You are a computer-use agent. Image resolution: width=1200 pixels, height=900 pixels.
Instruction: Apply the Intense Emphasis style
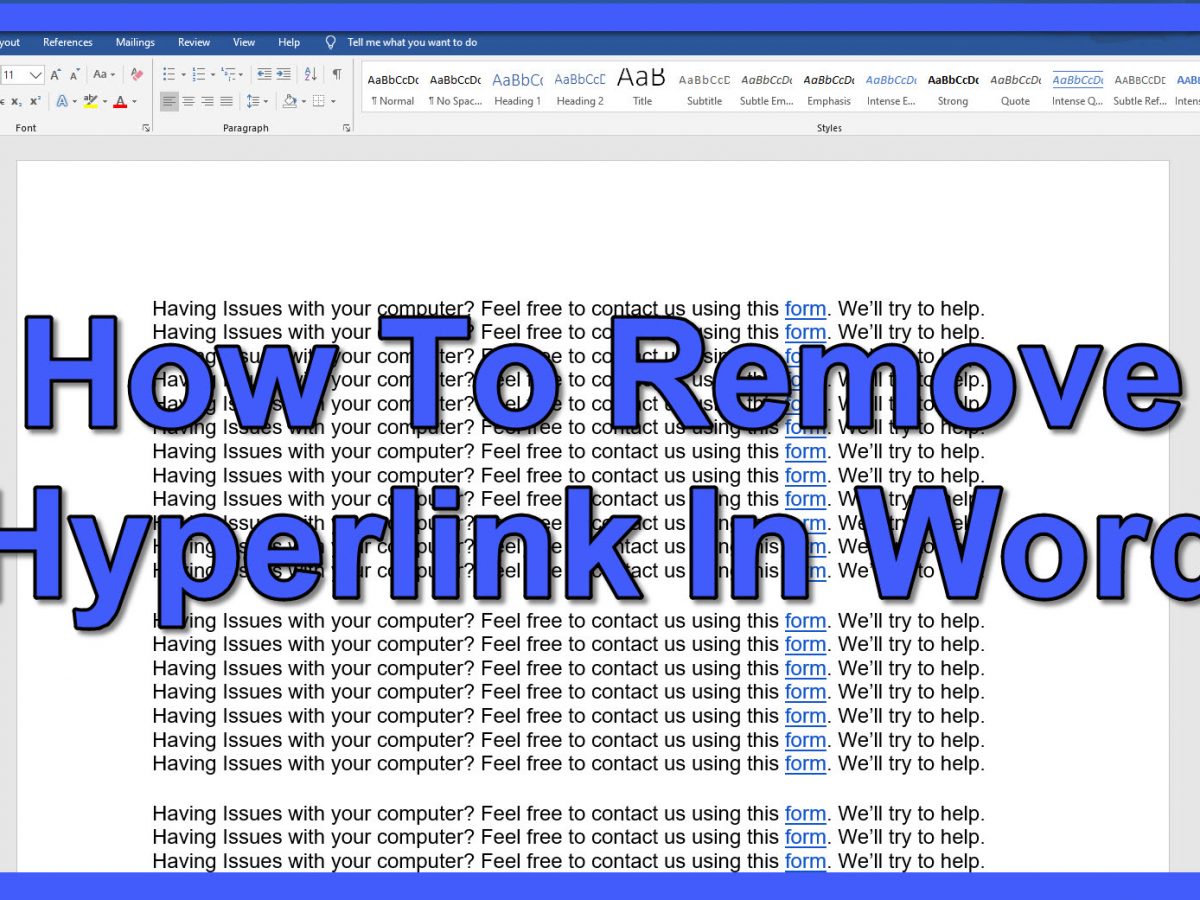pyautogui.click(x=891, y=89)
